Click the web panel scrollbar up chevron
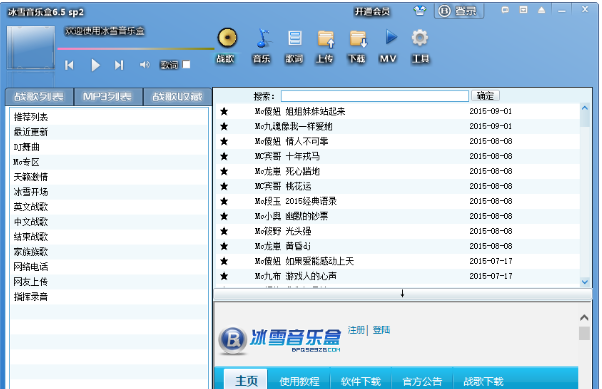Viewport: 602px width, 389px height. [584, 318]
